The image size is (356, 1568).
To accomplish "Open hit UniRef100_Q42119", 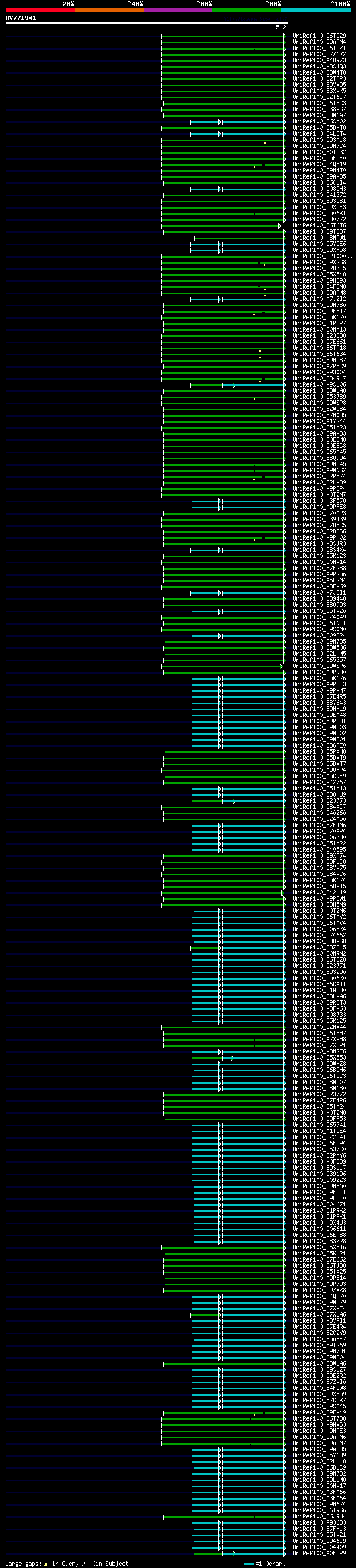I will (319, 893).
